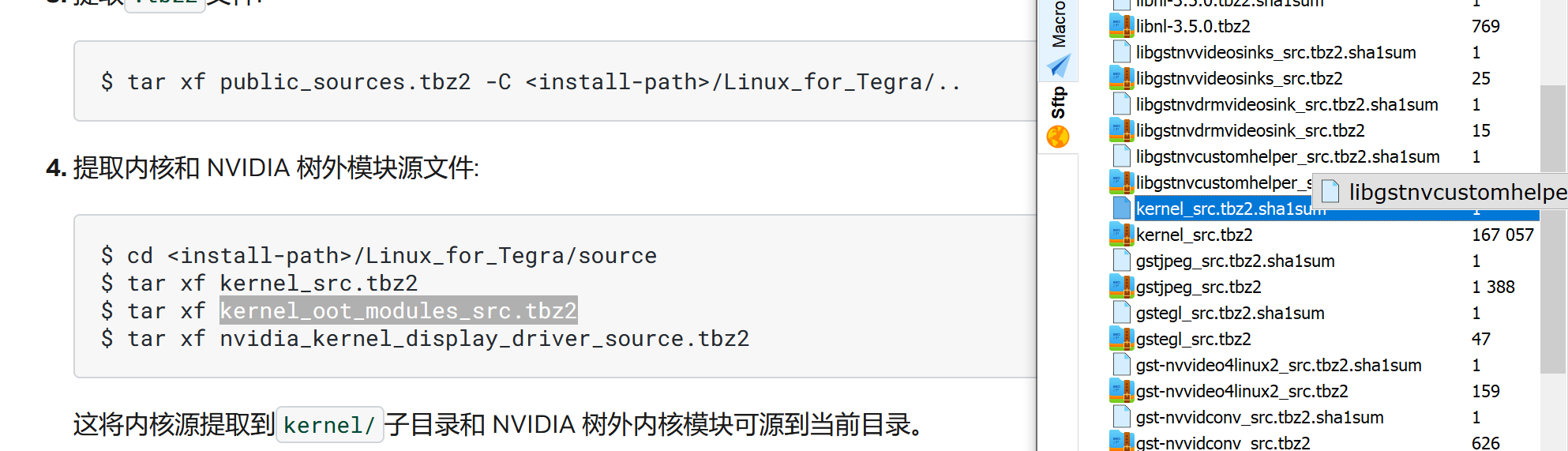
Task: Click the file icon of libgstnvcustomhelper_src.tbz2.sha1sum
Action: click(x=1121, y=156)
